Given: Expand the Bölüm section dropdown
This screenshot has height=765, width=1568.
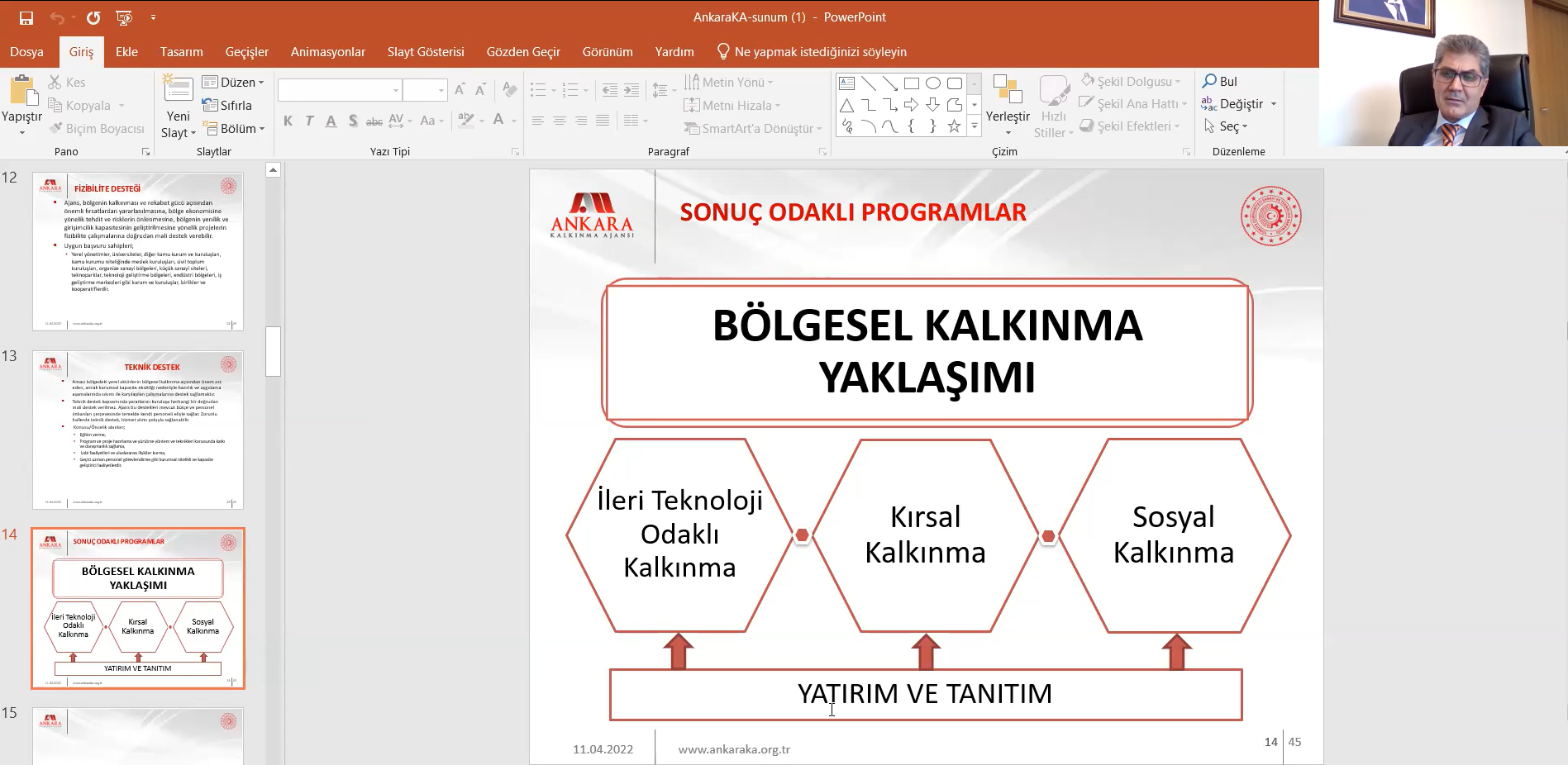Looking at the screenshot, I should [x=233, y=128].
